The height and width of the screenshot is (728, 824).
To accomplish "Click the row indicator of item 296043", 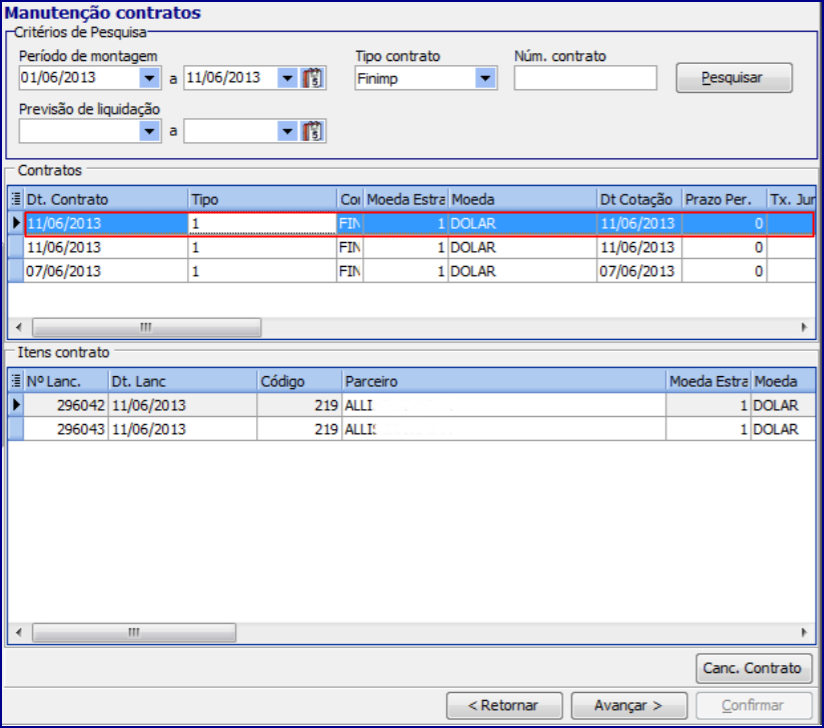I will 16,429.
